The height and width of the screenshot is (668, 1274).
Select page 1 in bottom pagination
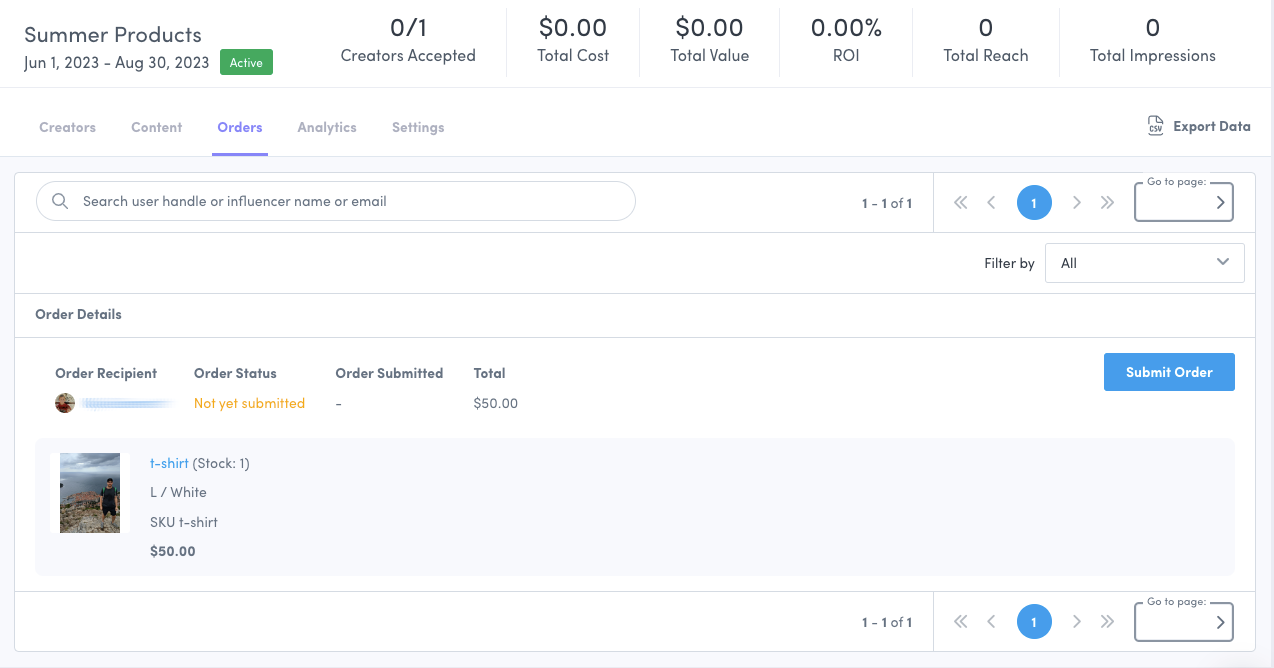(x=1034, y=622)
